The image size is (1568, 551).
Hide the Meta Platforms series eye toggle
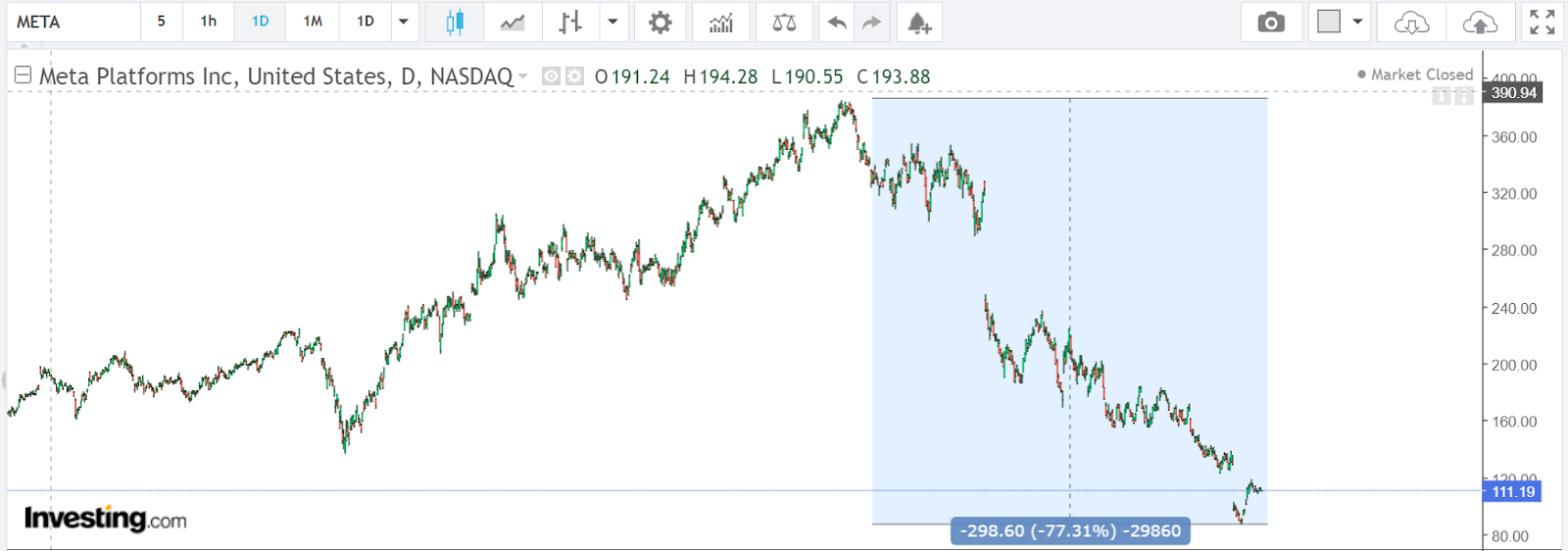(552, 75)
